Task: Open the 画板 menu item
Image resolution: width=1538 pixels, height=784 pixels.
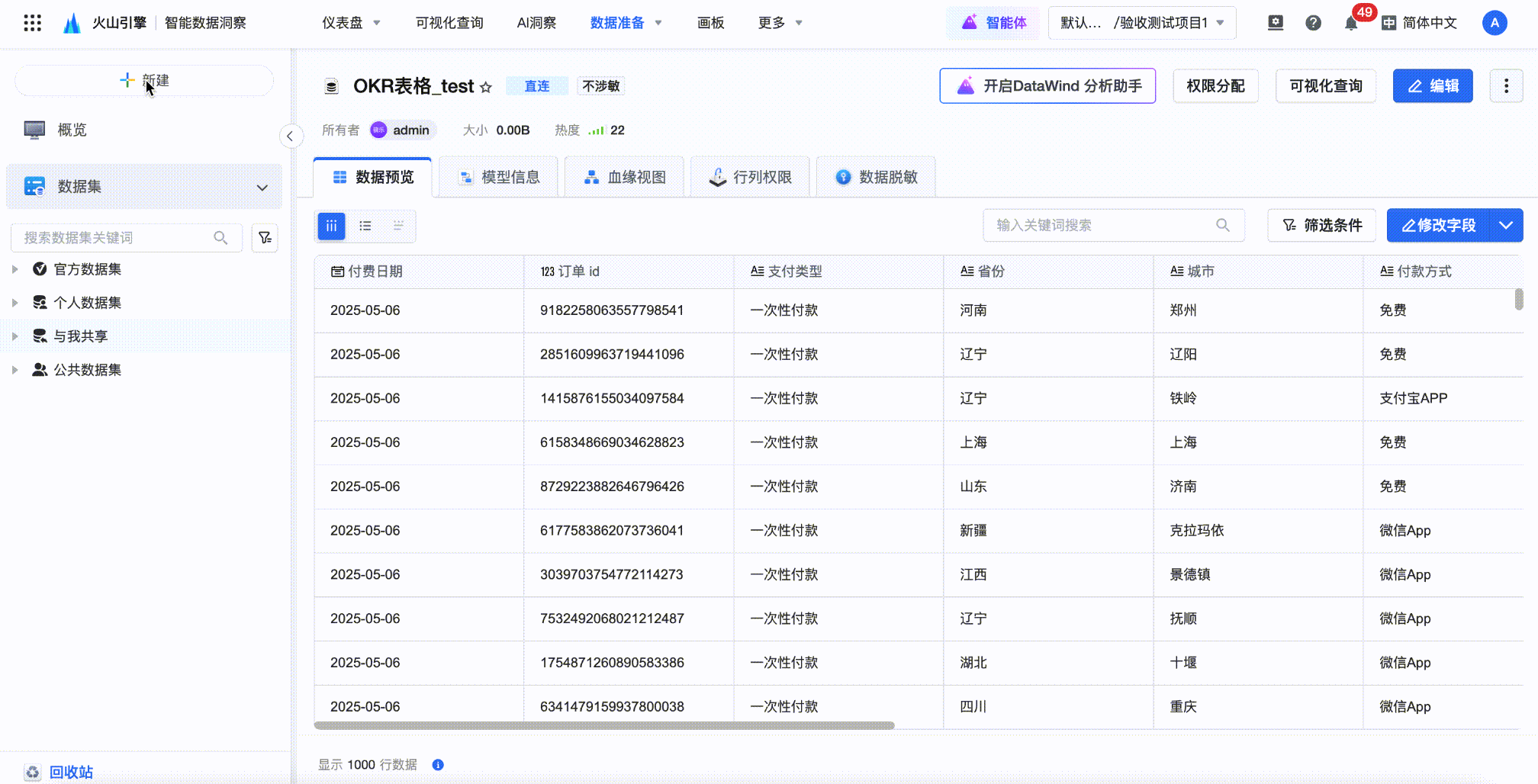Action: point(710,23)
